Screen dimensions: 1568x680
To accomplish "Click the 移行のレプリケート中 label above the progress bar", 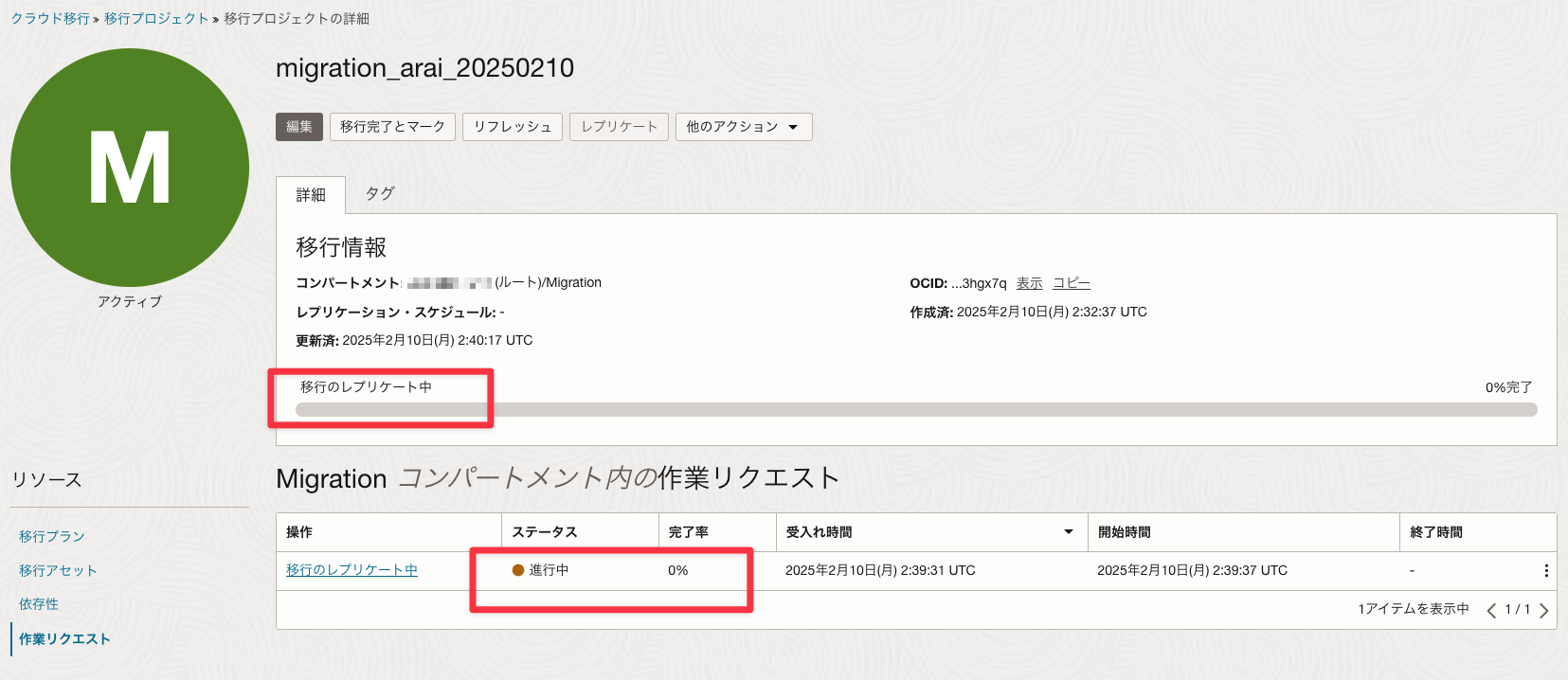I will tap(366, 387).
